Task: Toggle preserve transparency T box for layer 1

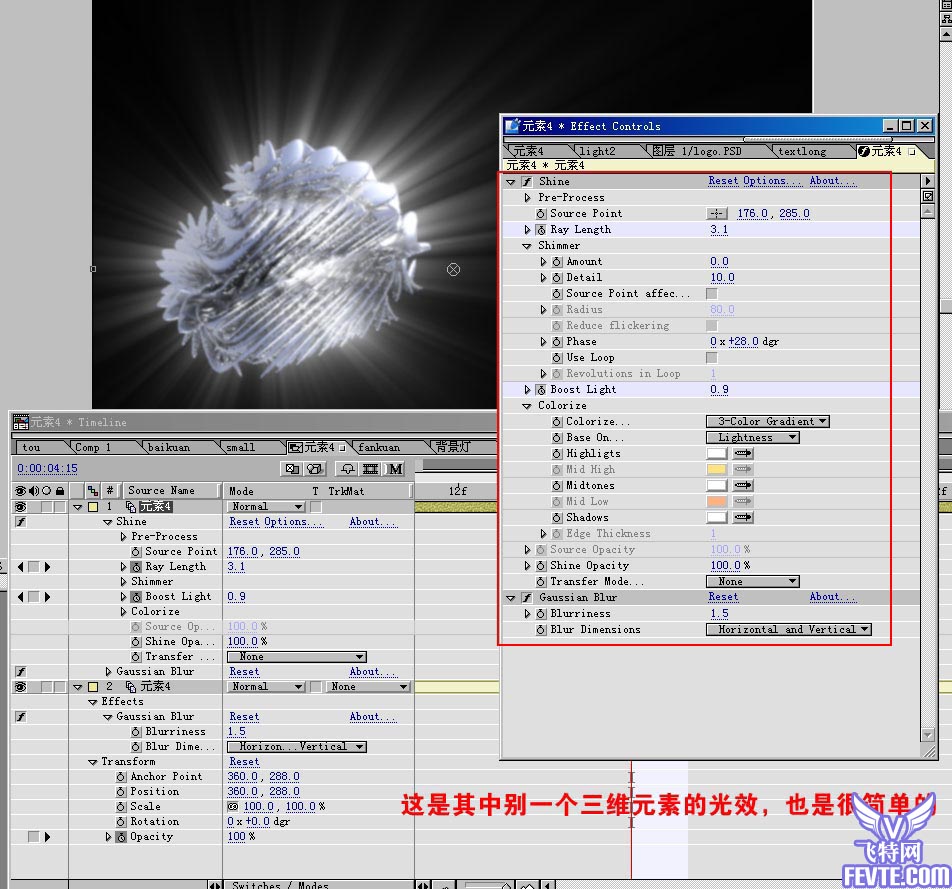Action: click(316, 506)
